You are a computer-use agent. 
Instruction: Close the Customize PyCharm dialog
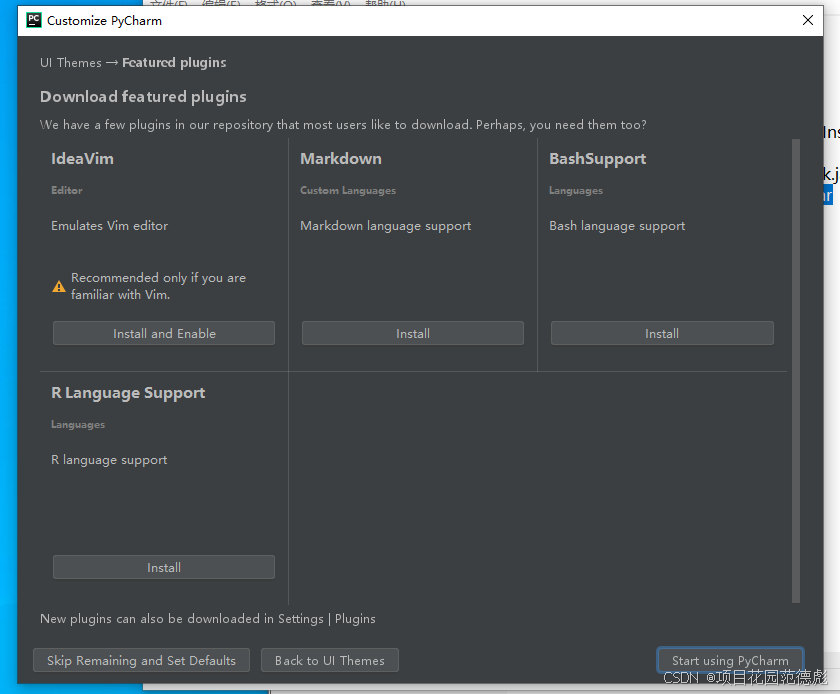coord(808,20)
